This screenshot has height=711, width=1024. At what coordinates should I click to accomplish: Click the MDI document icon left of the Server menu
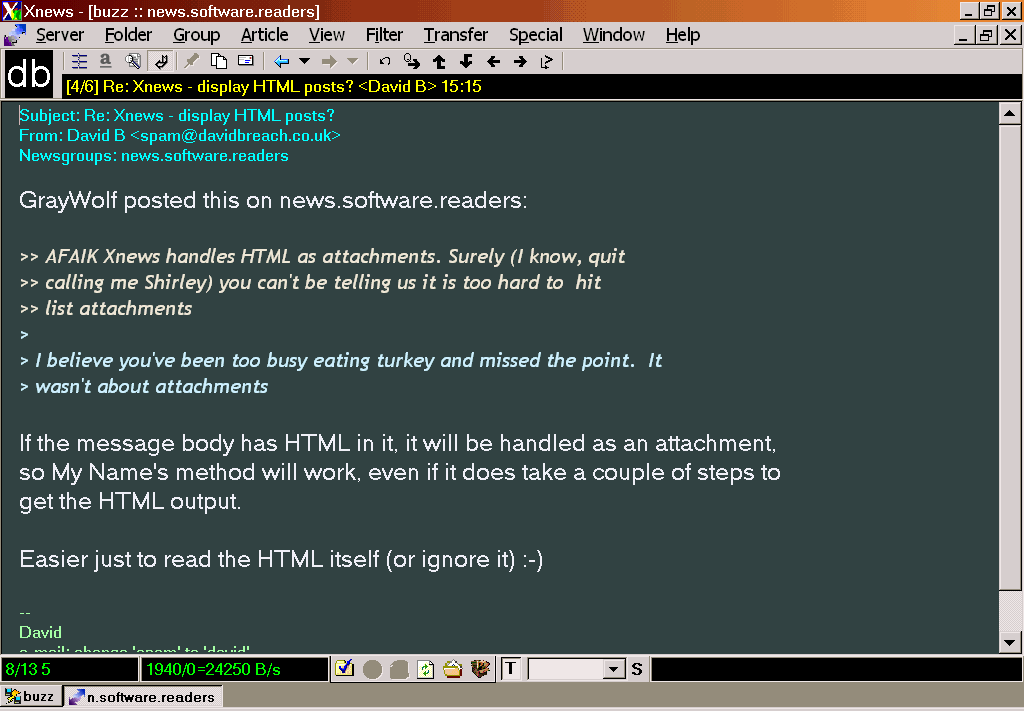pyautogui.click(x=14, y=35)
